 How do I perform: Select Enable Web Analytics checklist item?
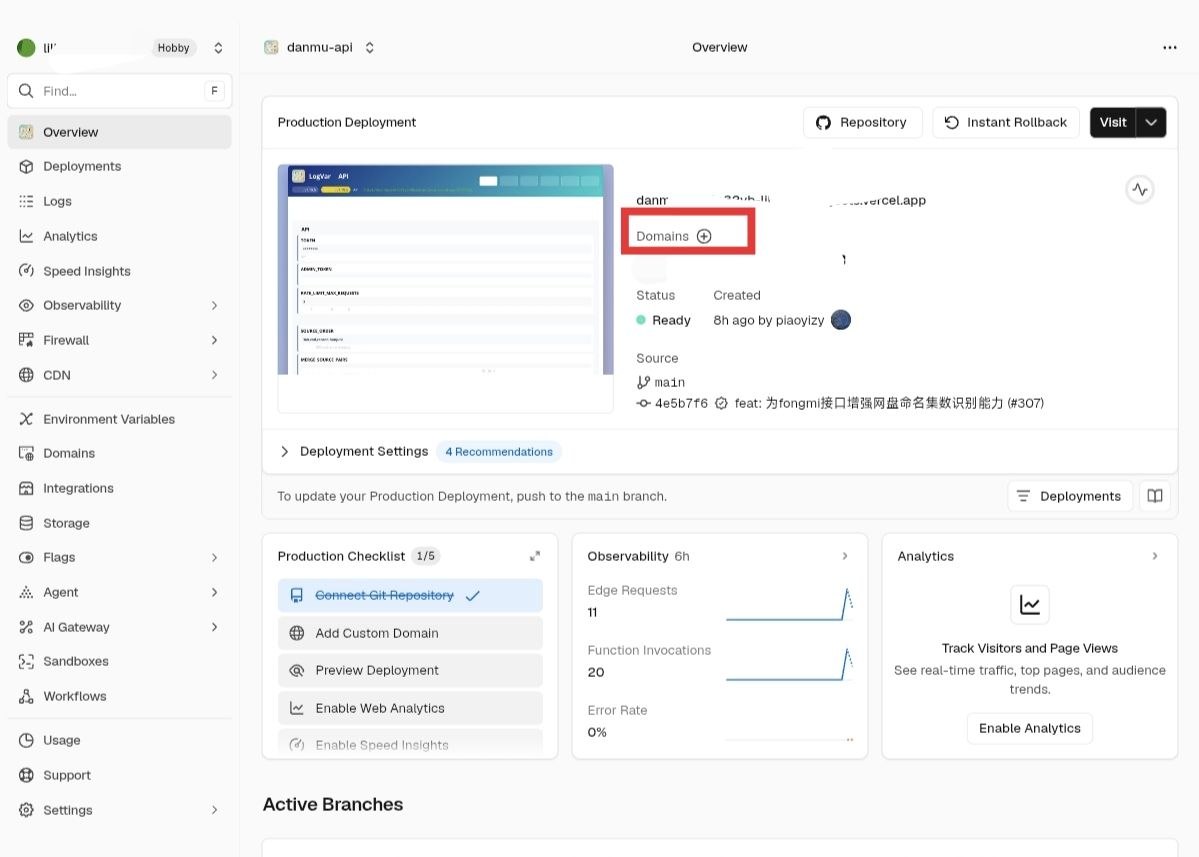click(410, 708)
